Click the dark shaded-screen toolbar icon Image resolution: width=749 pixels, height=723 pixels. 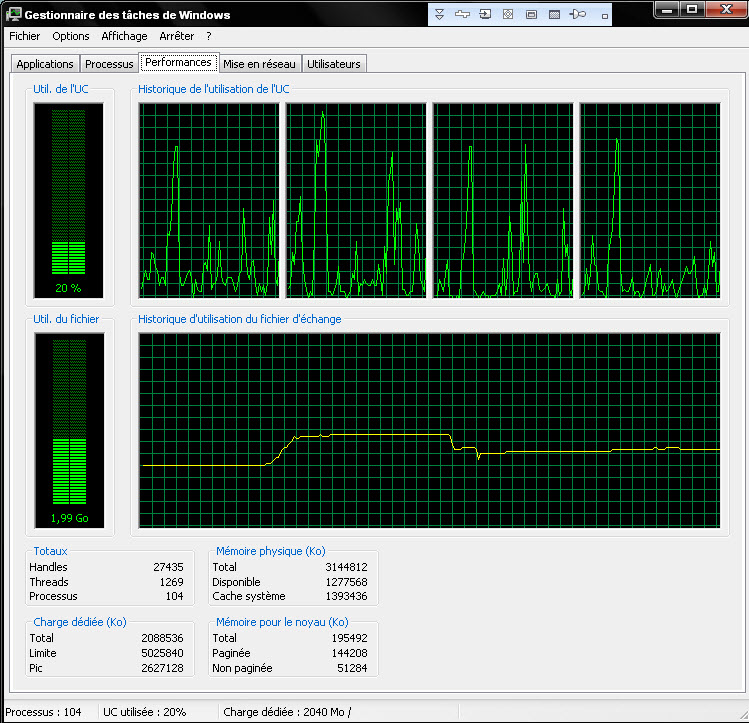(x=554, y=15)
